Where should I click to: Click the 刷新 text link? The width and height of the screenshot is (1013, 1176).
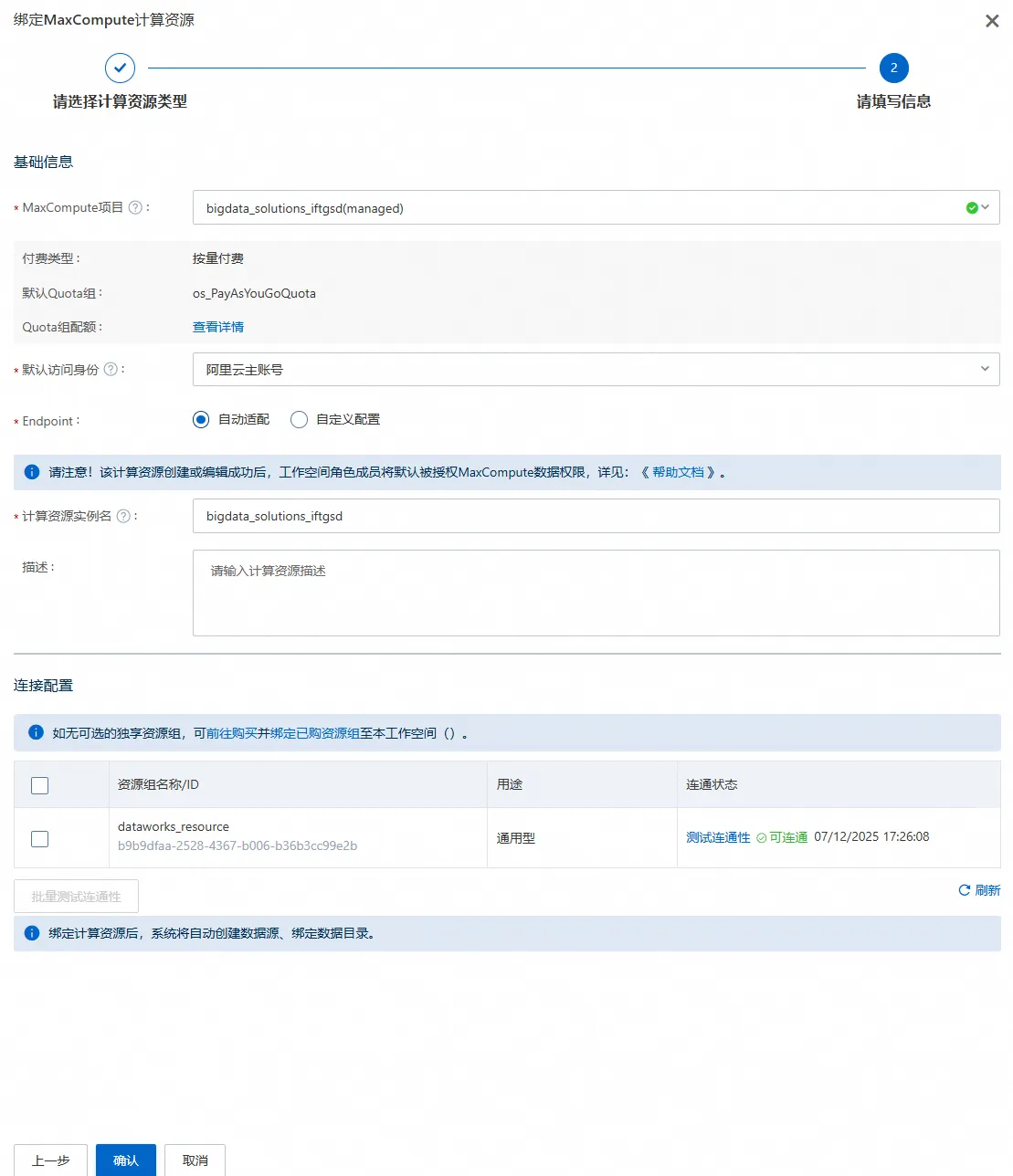[987, 890]
